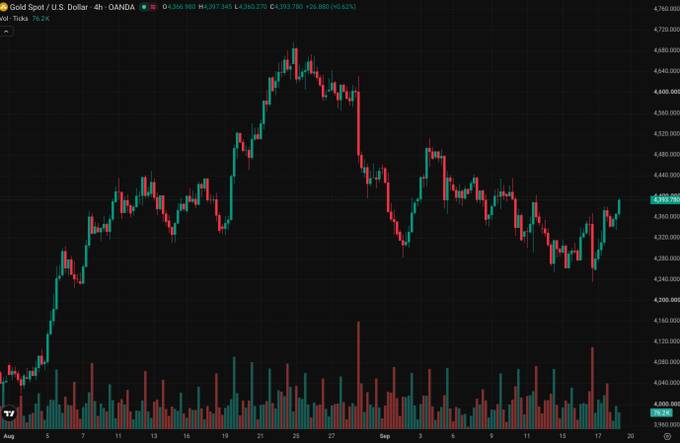Click the 4,040.000 price axis label
The width and height of the screenshot is (680, 443).
tap(666, 383)
